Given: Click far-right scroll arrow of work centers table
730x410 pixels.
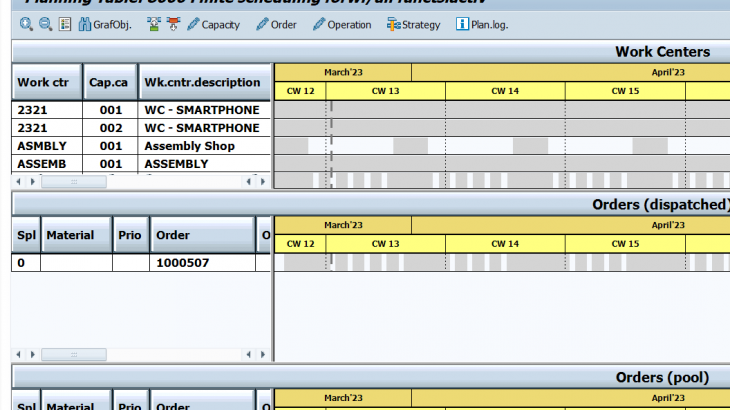Looking at the screenshot, I should [263, 181].
